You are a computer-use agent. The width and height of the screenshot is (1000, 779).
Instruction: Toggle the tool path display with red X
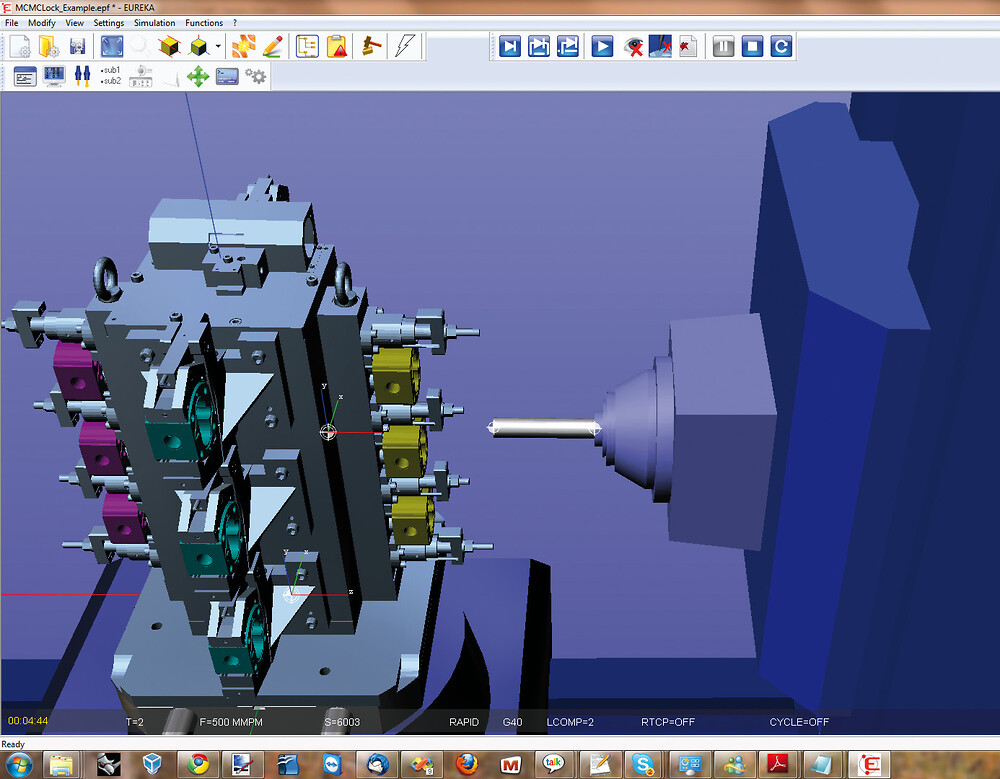[660, 46]
